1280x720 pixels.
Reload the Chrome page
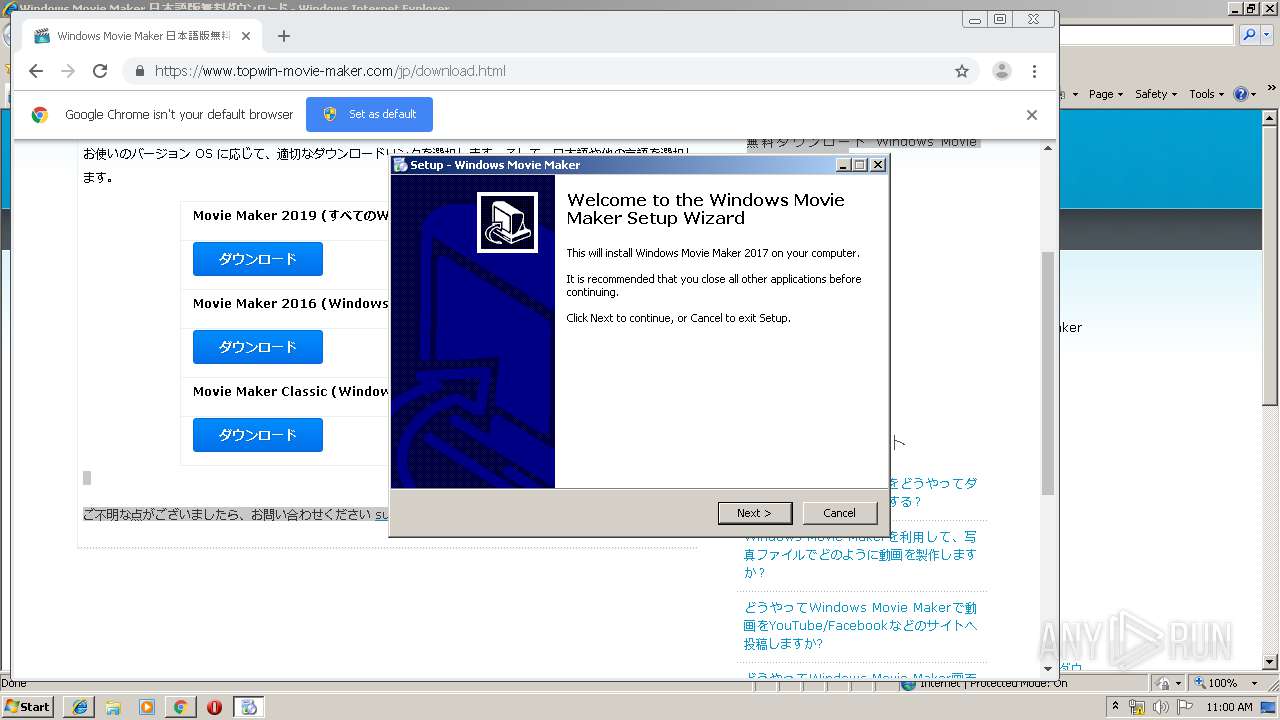(x=100, y=71)
